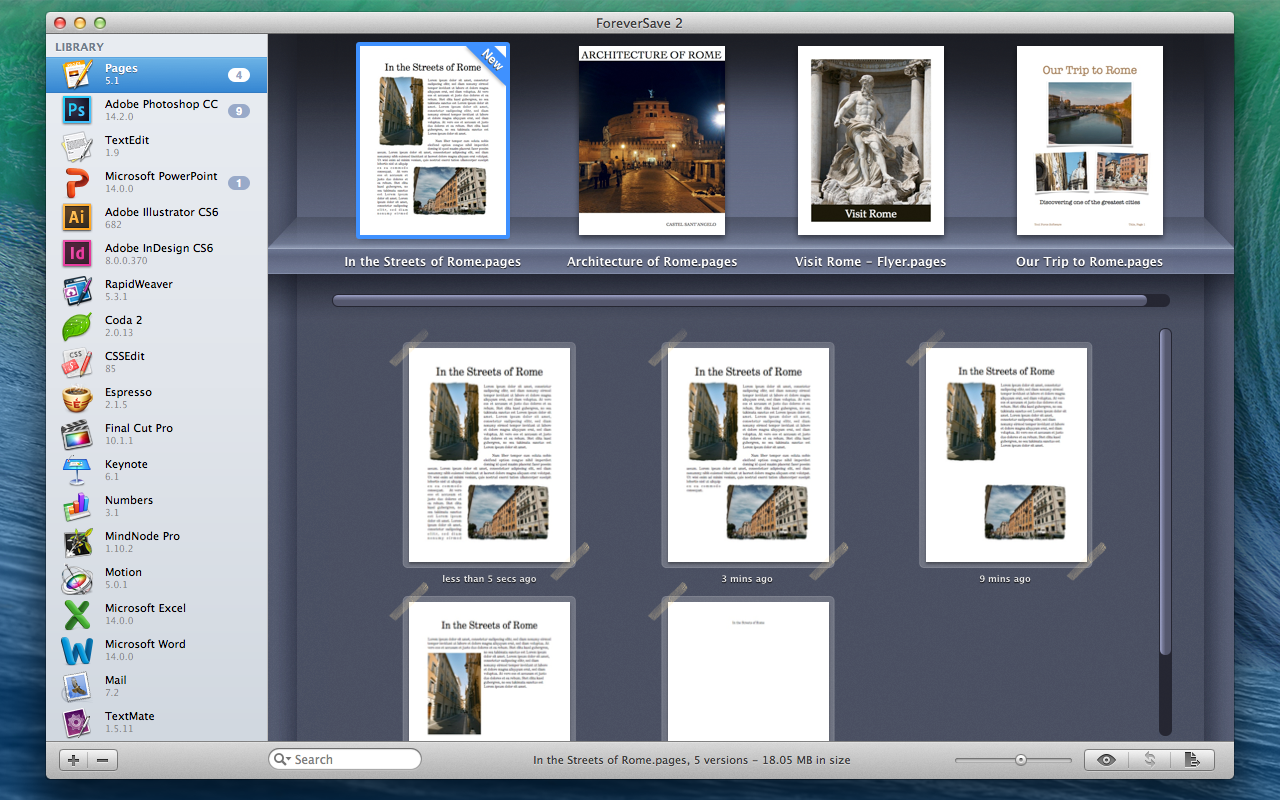Viewport: 1280px width, 800px height.
Task: Select Architecture of Rome document thumbnail
Action: click(652, 141)
